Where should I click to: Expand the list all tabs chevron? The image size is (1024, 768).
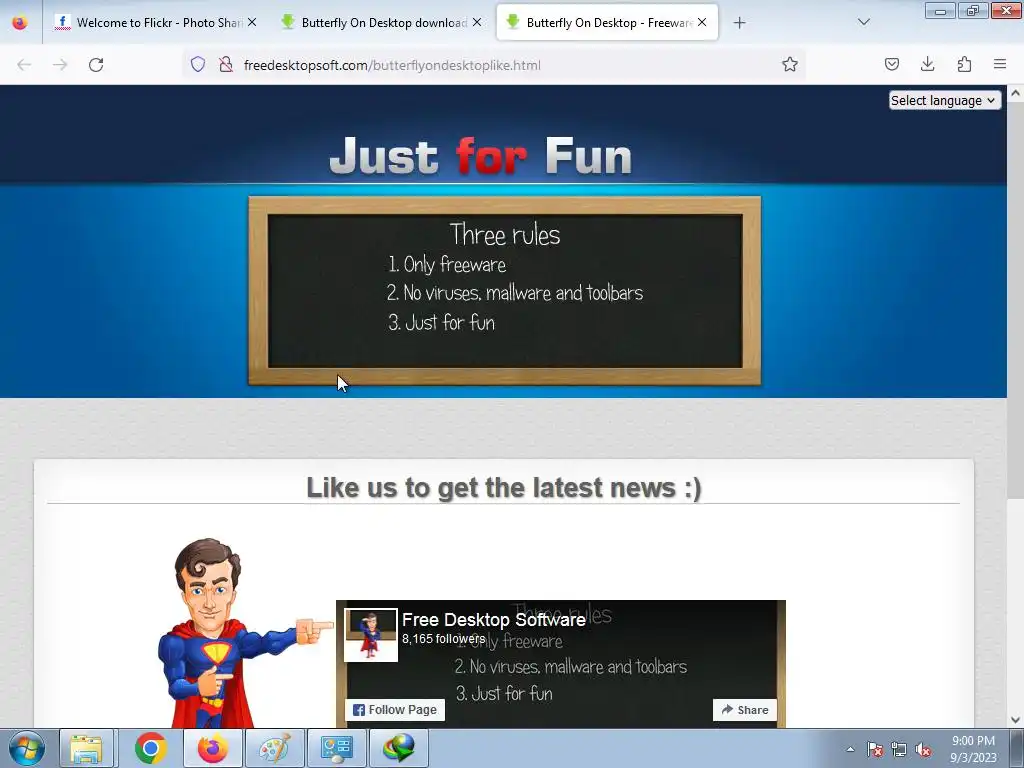[863, 22]
